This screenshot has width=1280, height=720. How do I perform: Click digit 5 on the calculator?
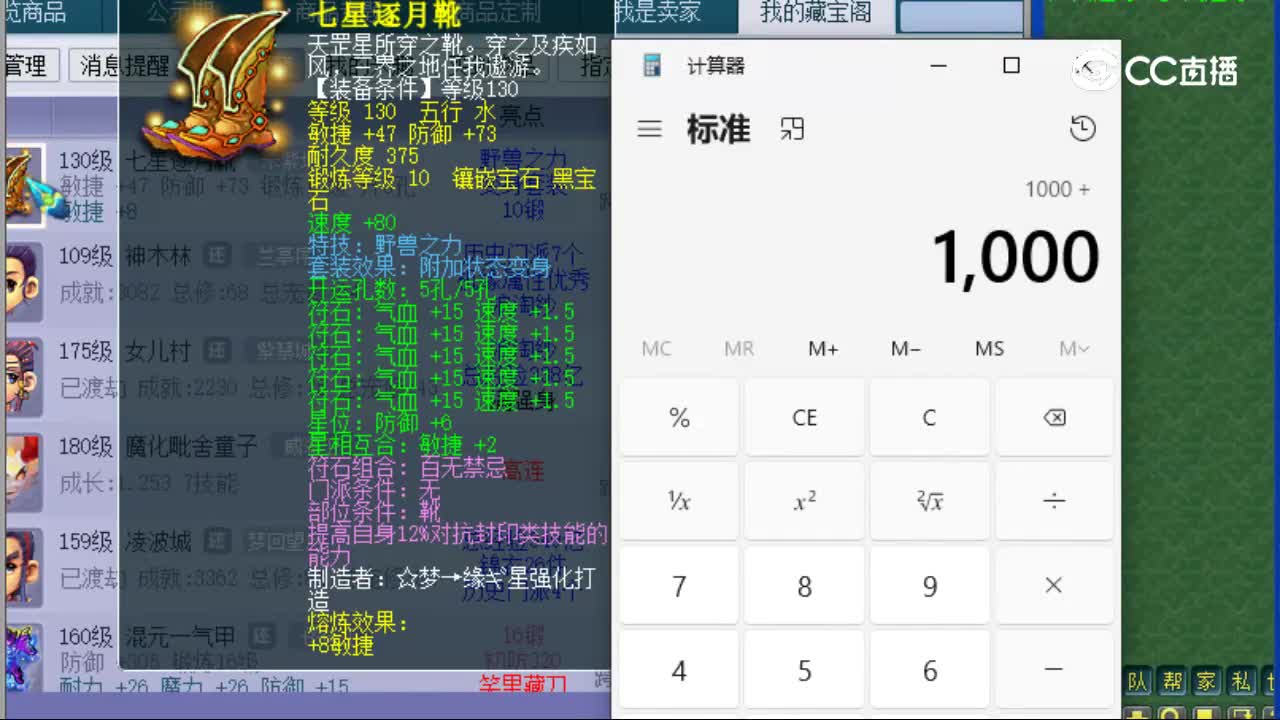pos(804,670)
